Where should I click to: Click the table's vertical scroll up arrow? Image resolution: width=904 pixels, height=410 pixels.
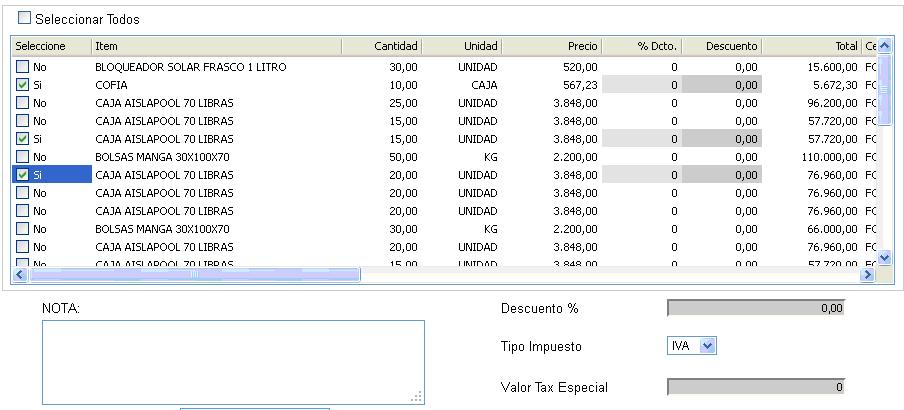[x=884, y=46]
